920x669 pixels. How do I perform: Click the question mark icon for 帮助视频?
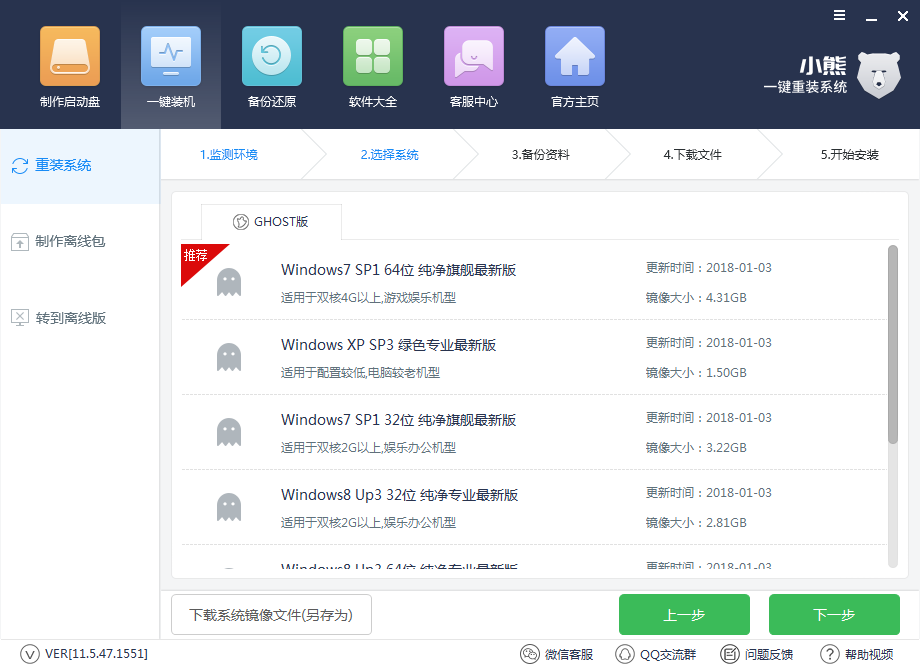point(830,654)
